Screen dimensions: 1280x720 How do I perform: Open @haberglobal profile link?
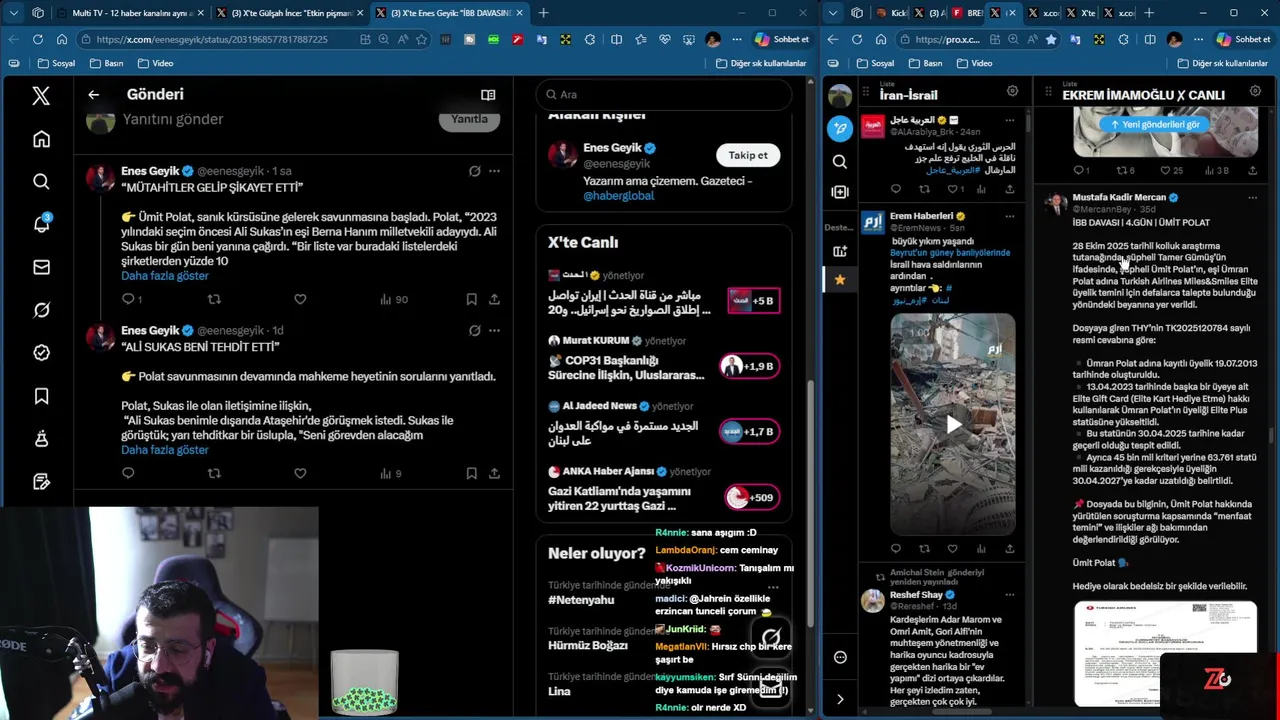[x=618, y=196]
